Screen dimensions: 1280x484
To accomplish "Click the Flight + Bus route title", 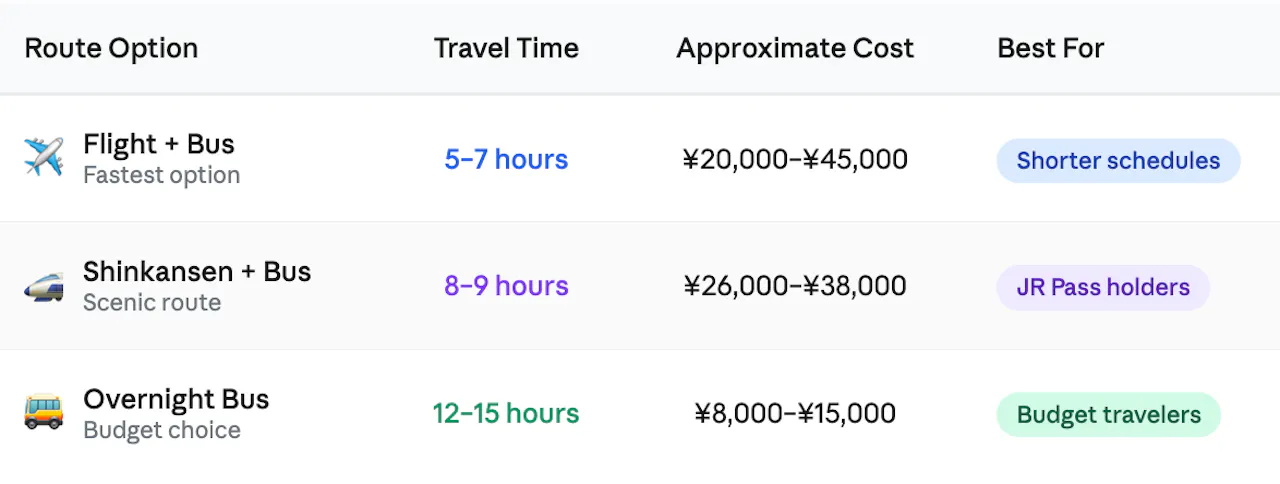I will [159, 144].
